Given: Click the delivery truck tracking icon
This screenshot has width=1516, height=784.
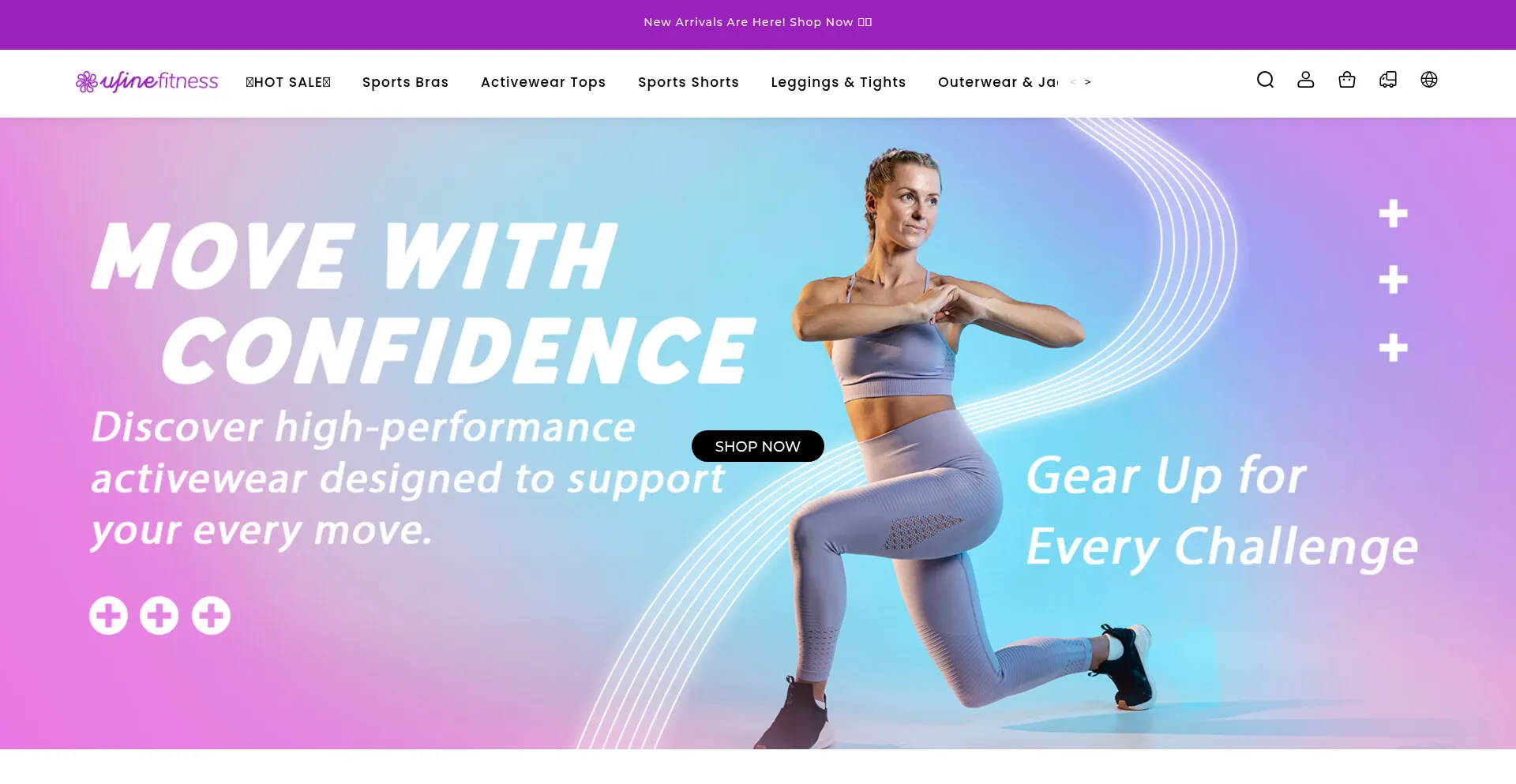Looking at the screenshot, I should coord(1388,80).
